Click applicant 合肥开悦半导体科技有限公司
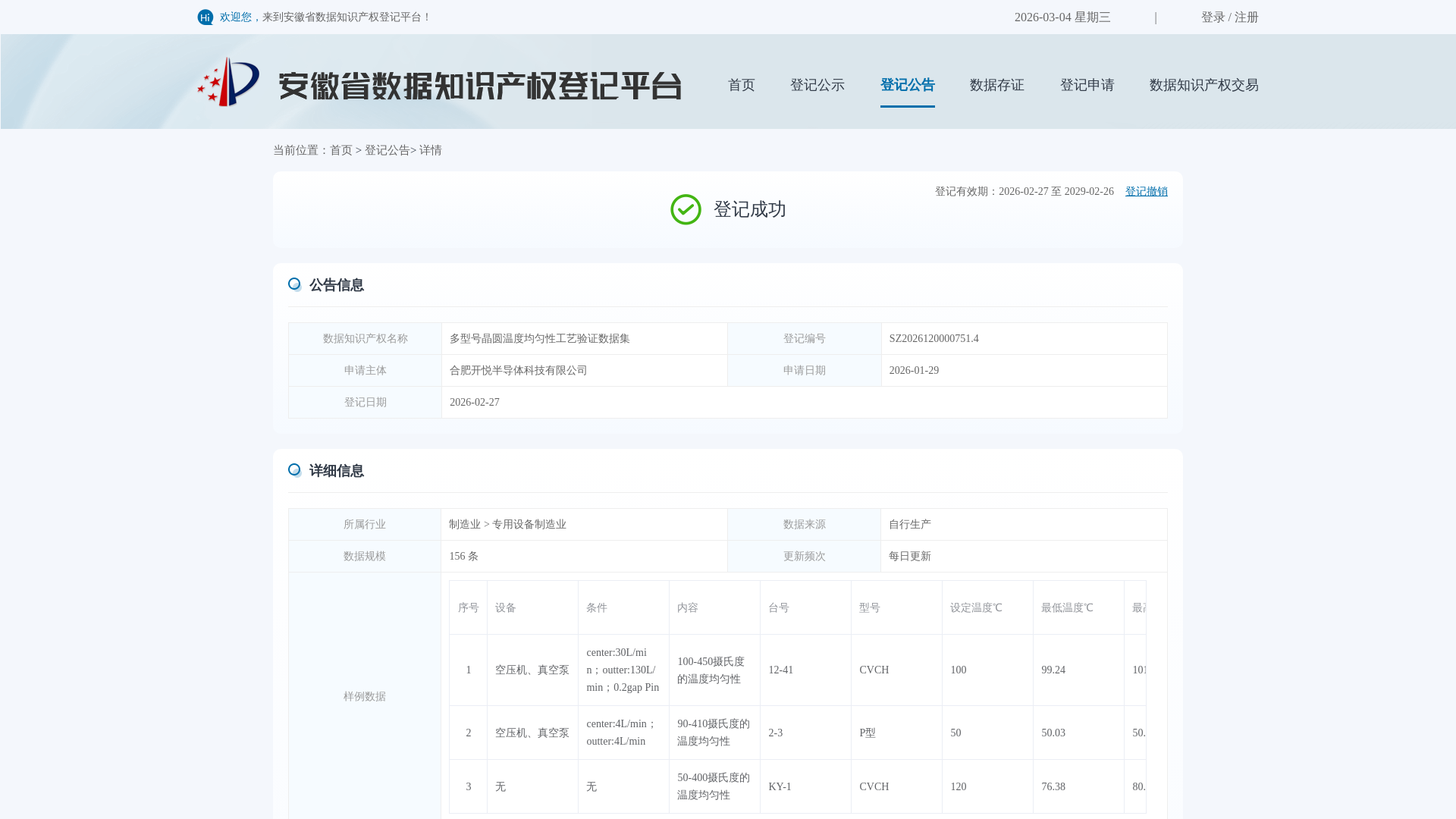 pos(518,371)
